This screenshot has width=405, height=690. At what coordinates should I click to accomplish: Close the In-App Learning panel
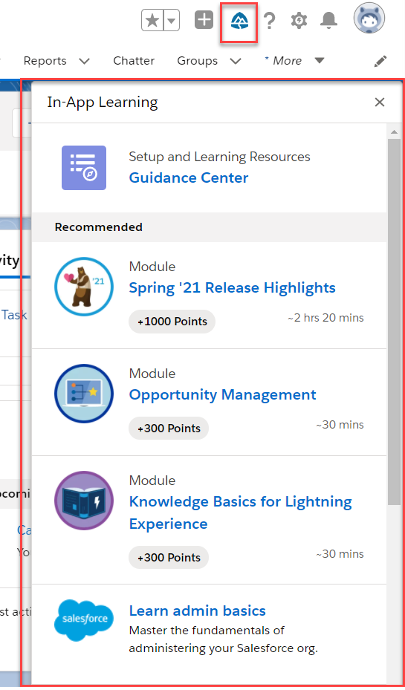click(x=379, y=102)
